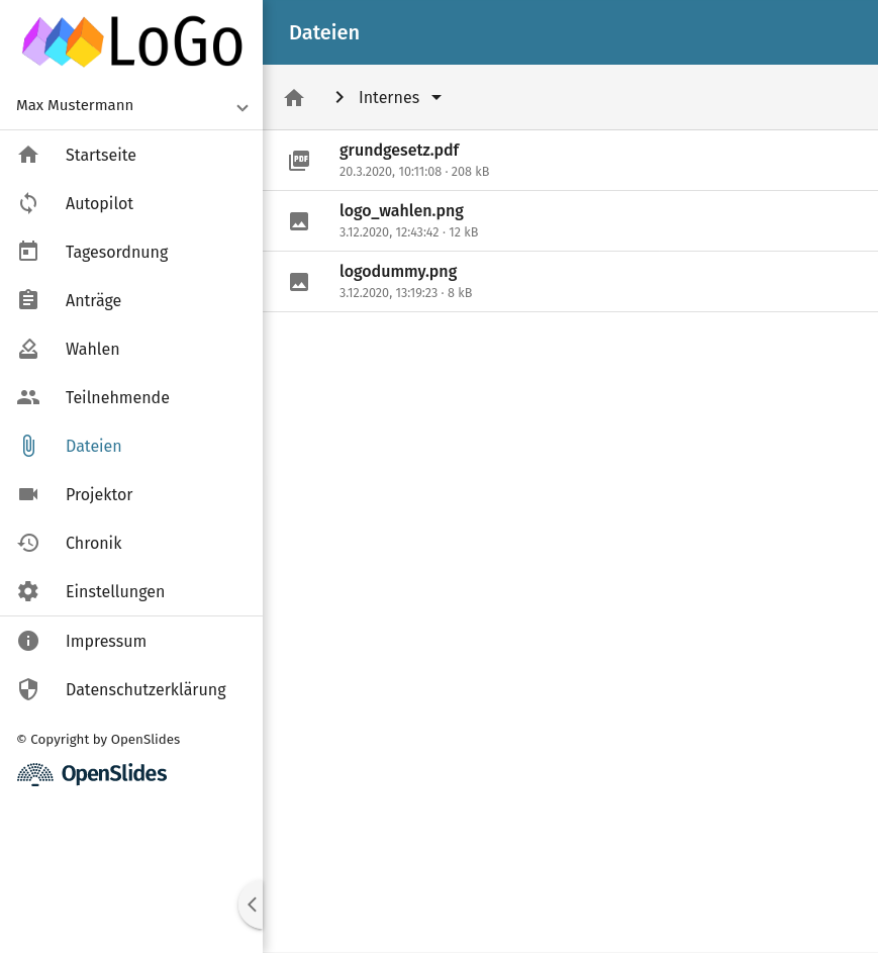The height and width of the screenshot is (953, 878).
Task: Click the Wahlen ballot icon in the sidebar
Action: 28,349
